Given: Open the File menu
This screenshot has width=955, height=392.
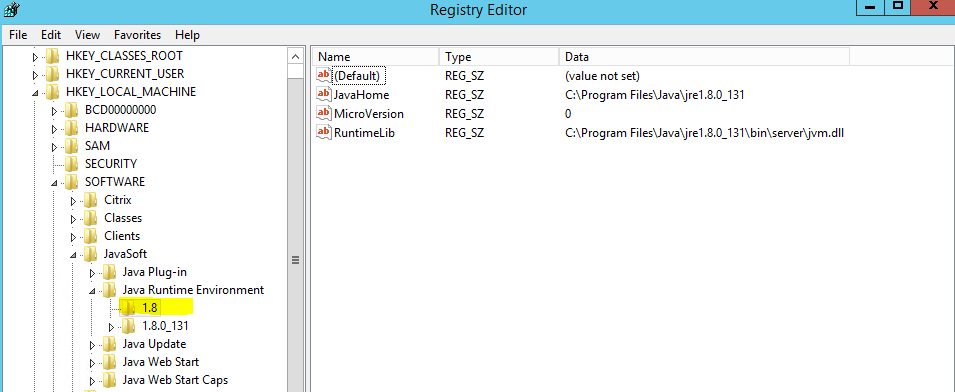Looking at the screenshot, I should [x=18, y=35].
